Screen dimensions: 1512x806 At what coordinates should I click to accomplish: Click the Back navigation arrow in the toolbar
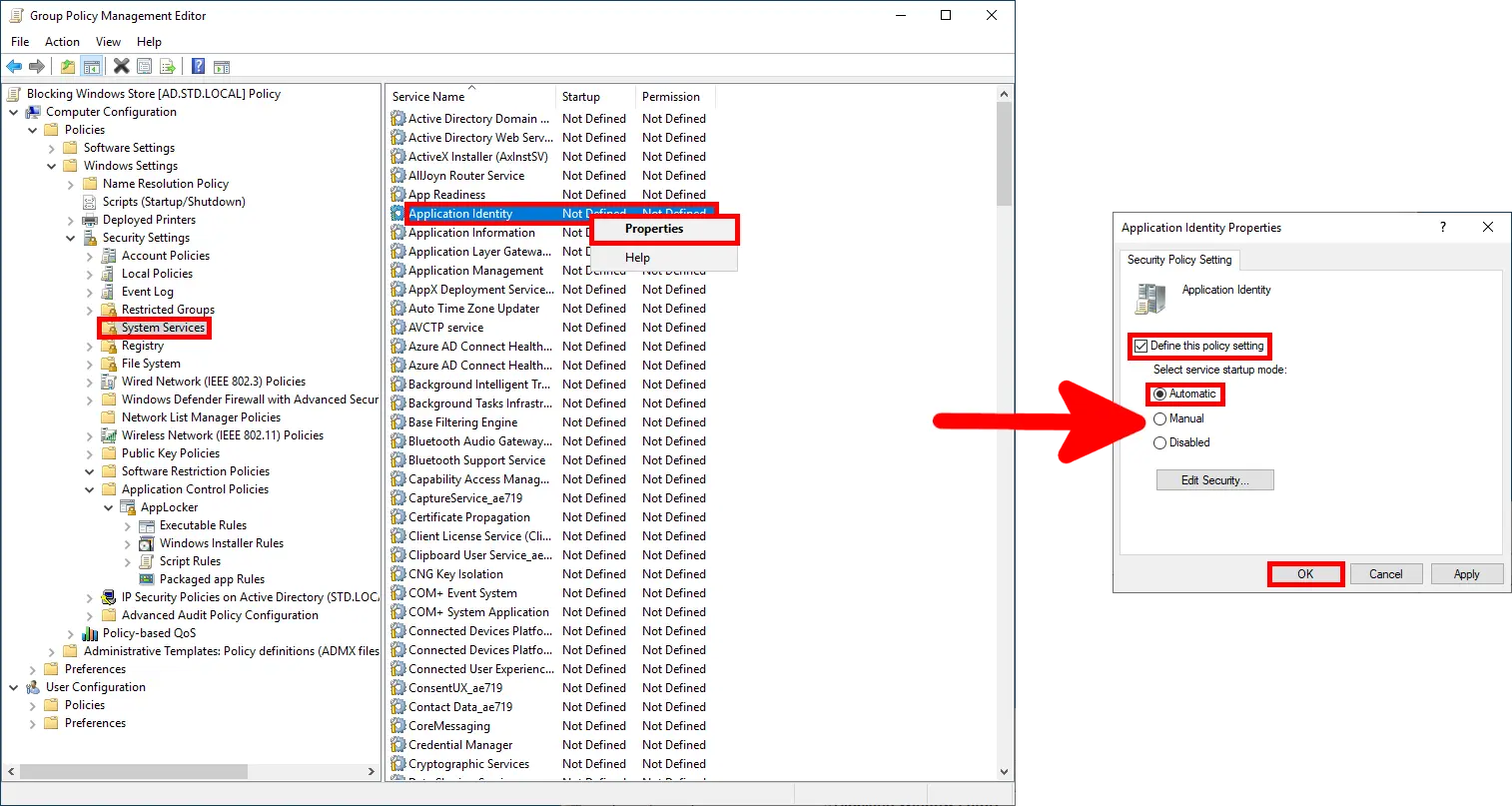click(14, 66)
